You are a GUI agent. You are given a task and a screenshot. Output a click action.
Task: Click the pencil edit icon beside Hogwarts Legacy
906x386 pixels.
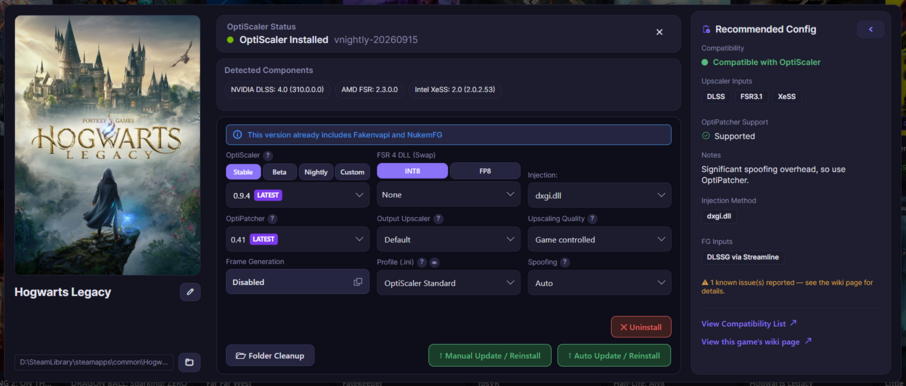coord(190,292)
